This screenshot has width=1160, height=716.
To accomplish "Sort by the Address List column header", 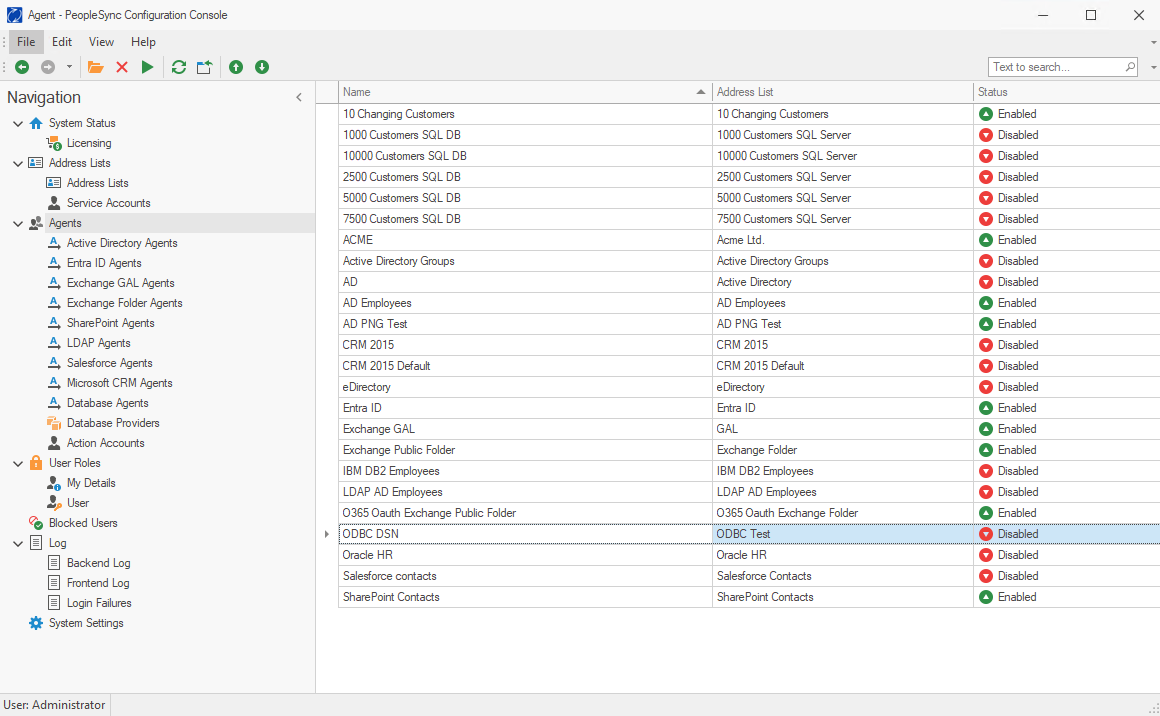I will 843,92.
